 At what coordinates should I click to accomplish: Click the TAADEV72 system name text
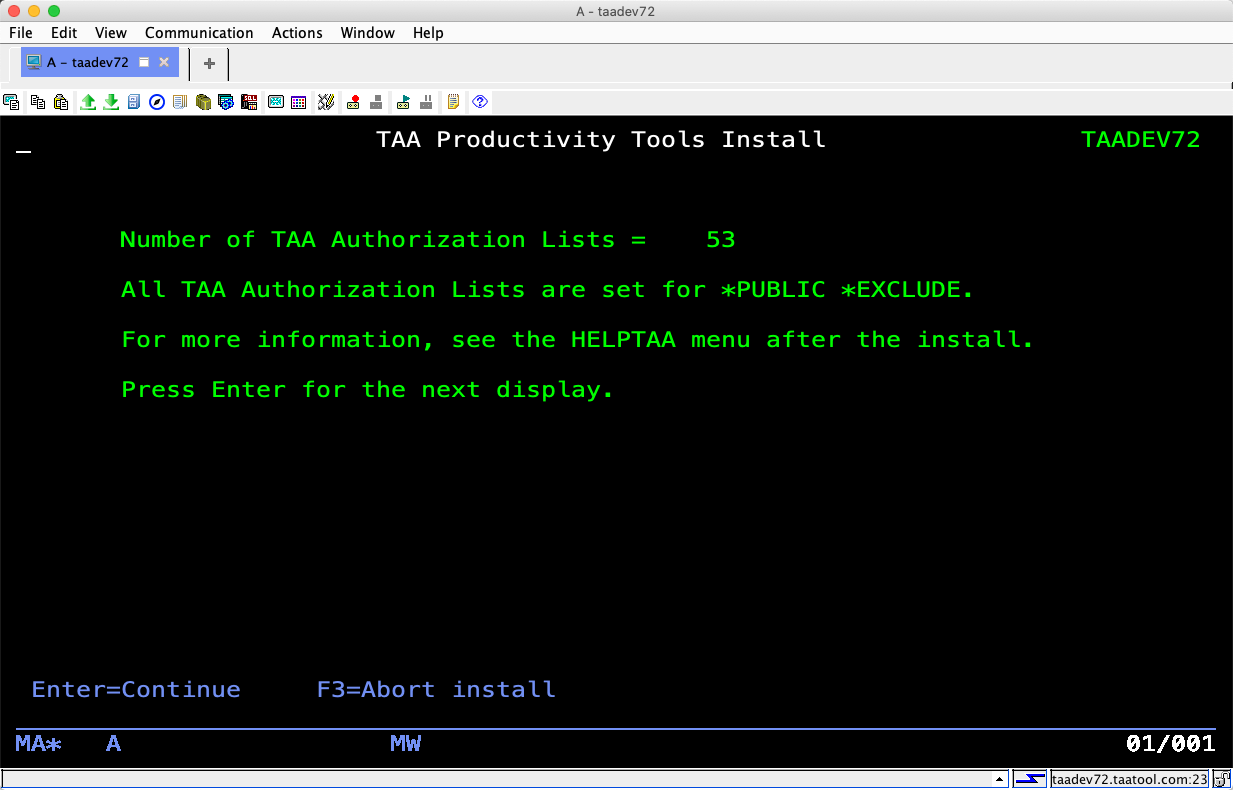tap(1141, 140)
